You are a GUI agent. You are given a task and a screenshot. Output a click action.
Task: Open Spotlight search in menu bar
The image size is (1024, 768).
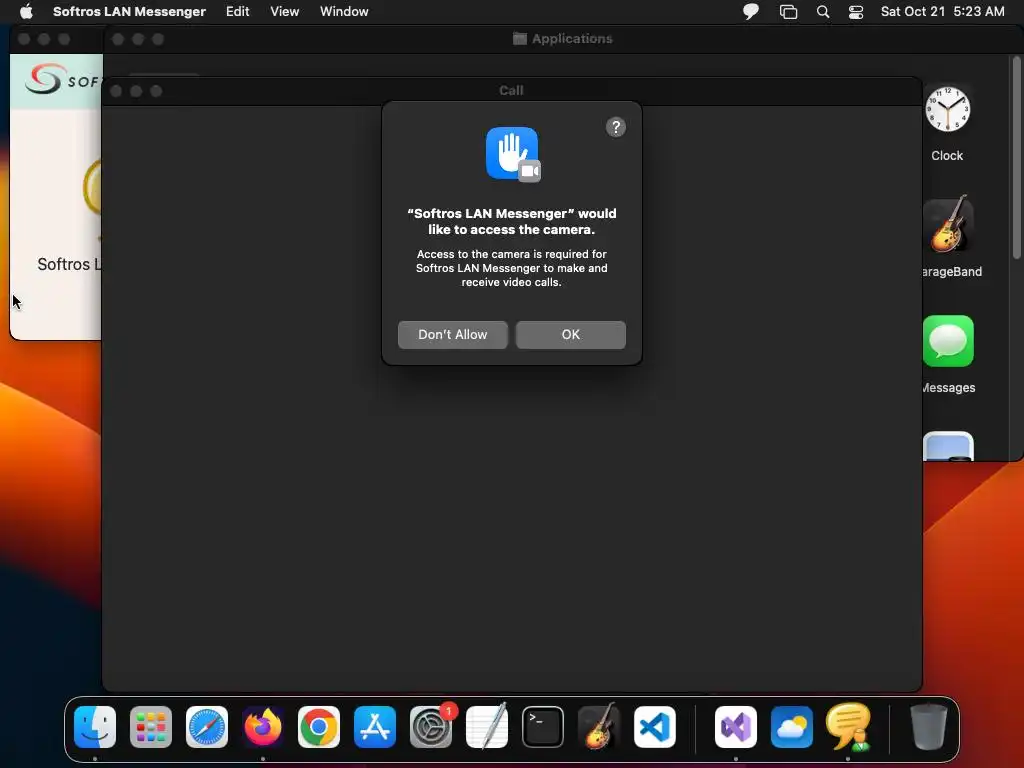(823, 11)
